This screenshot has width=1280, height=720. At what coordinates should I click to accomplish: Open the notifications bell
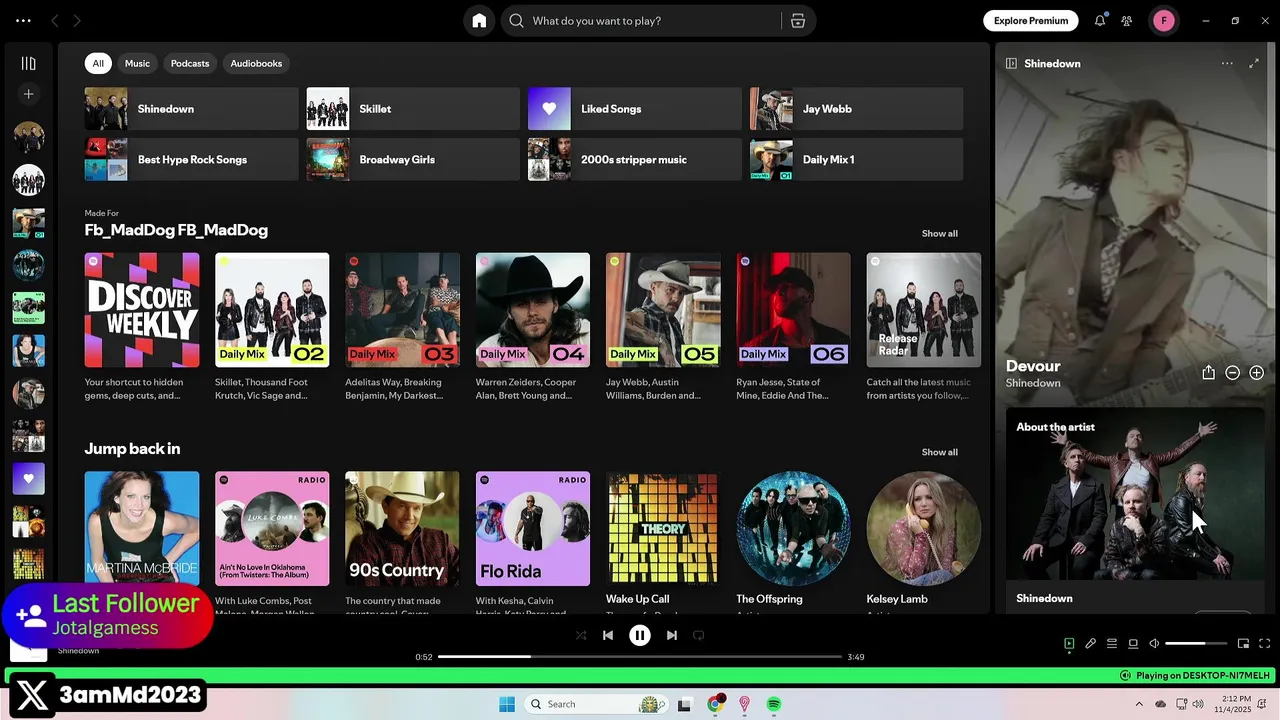1100,21
